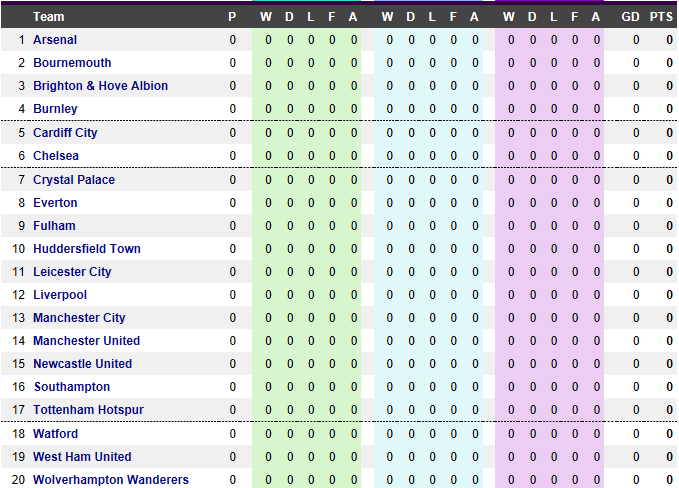Open Huddersfield Town team page

coord(87,249)
